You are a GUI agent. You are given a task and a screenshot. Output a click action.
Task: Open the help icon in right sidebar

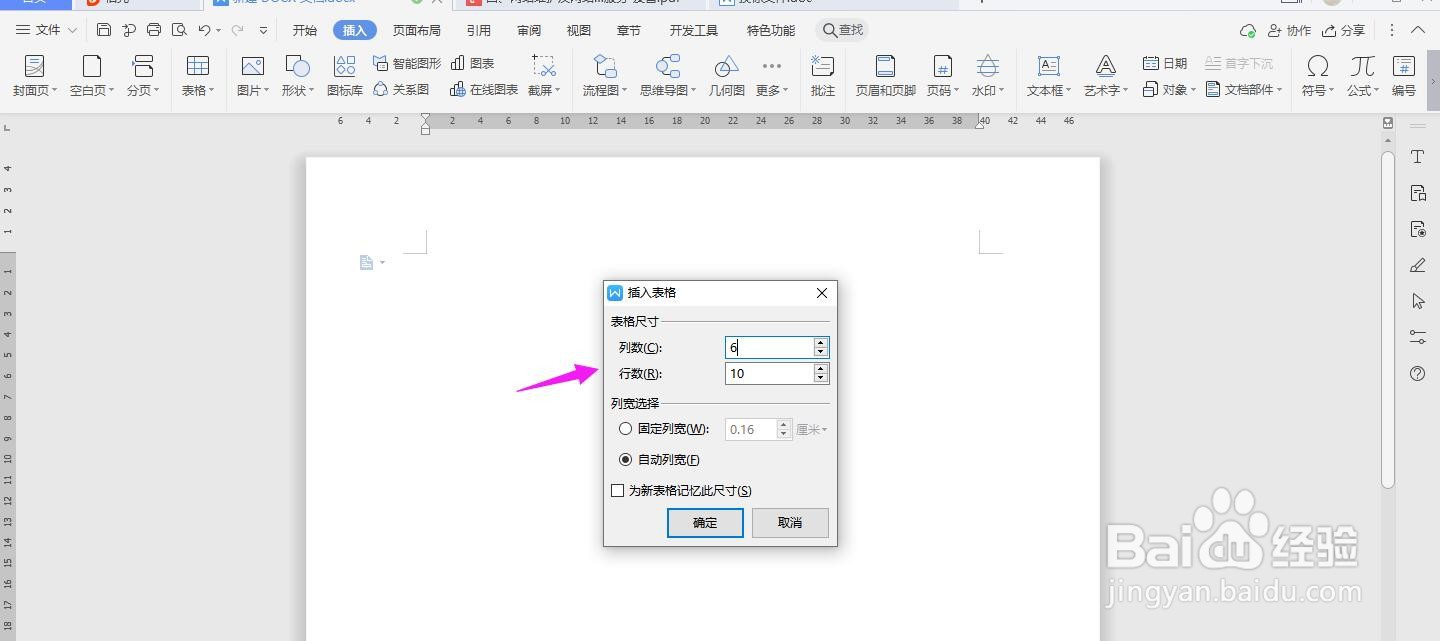(x=1417, y=373)
